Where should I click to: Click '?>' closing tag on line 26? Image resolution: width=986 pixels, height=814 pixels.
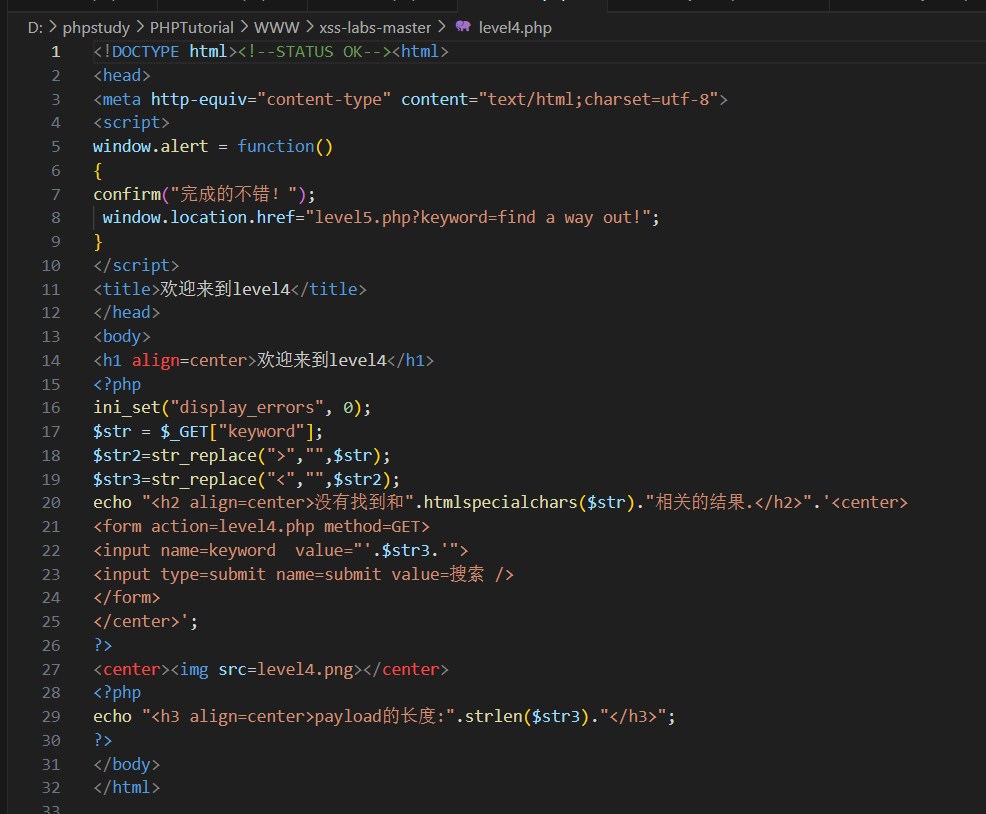pyautogui.click(x=102, y=645)
